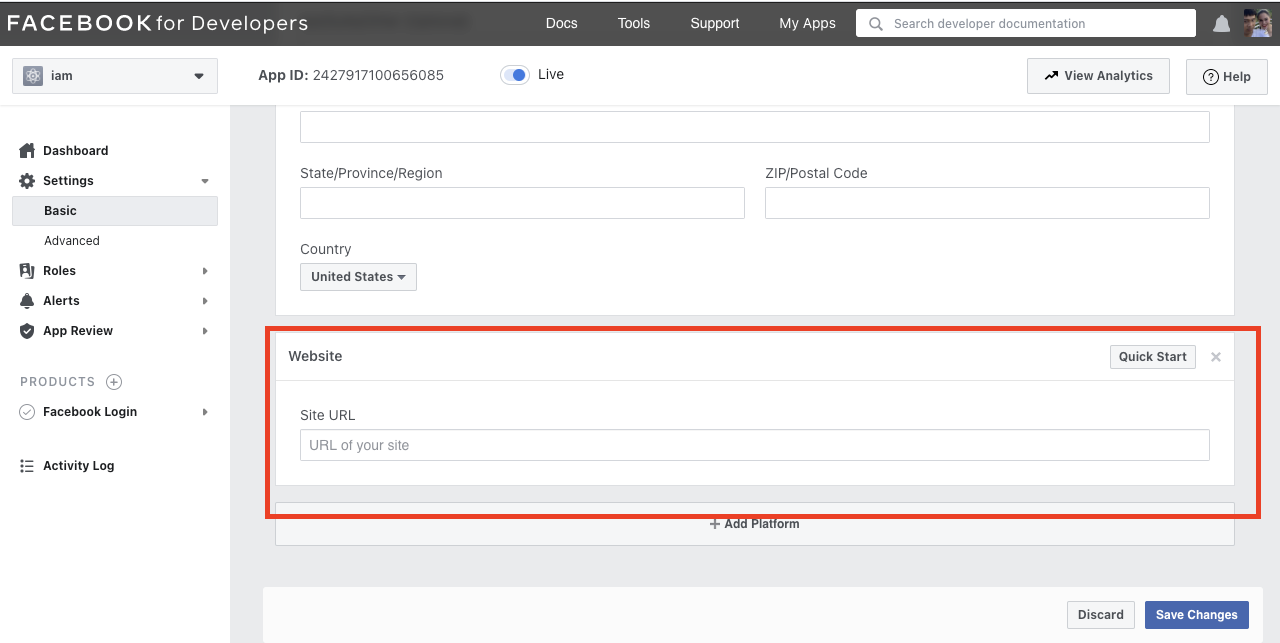Screen dimensions: 1280x643
Task: Click the Save Changes button
Action: click(x=1197, y=615)
